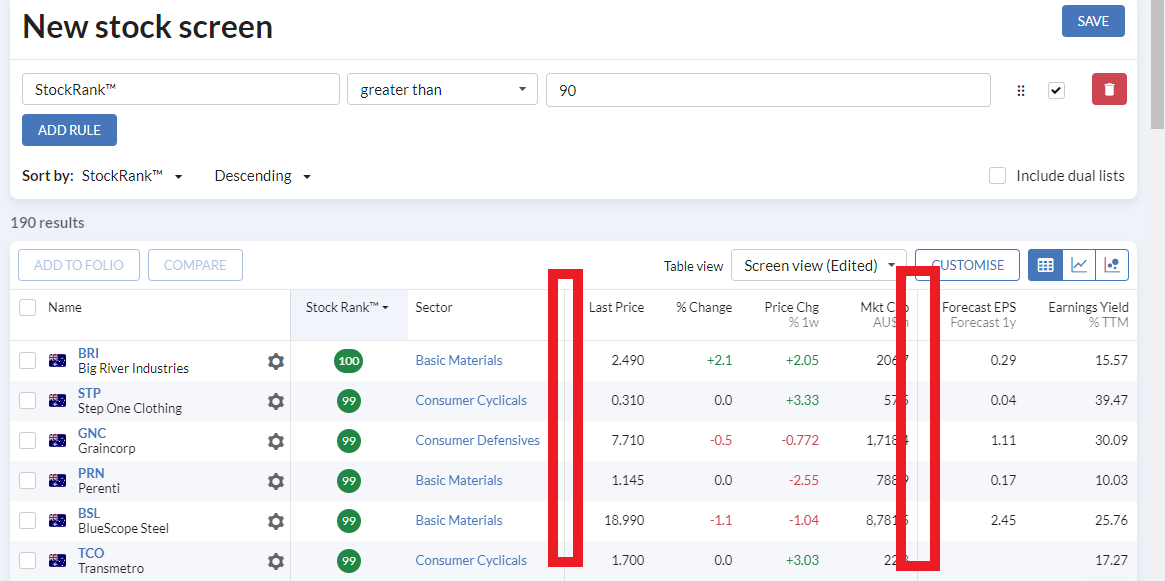Click the CUSTOMISE button
This screenshot has height=581, width=1165.
tap(967, 265)
